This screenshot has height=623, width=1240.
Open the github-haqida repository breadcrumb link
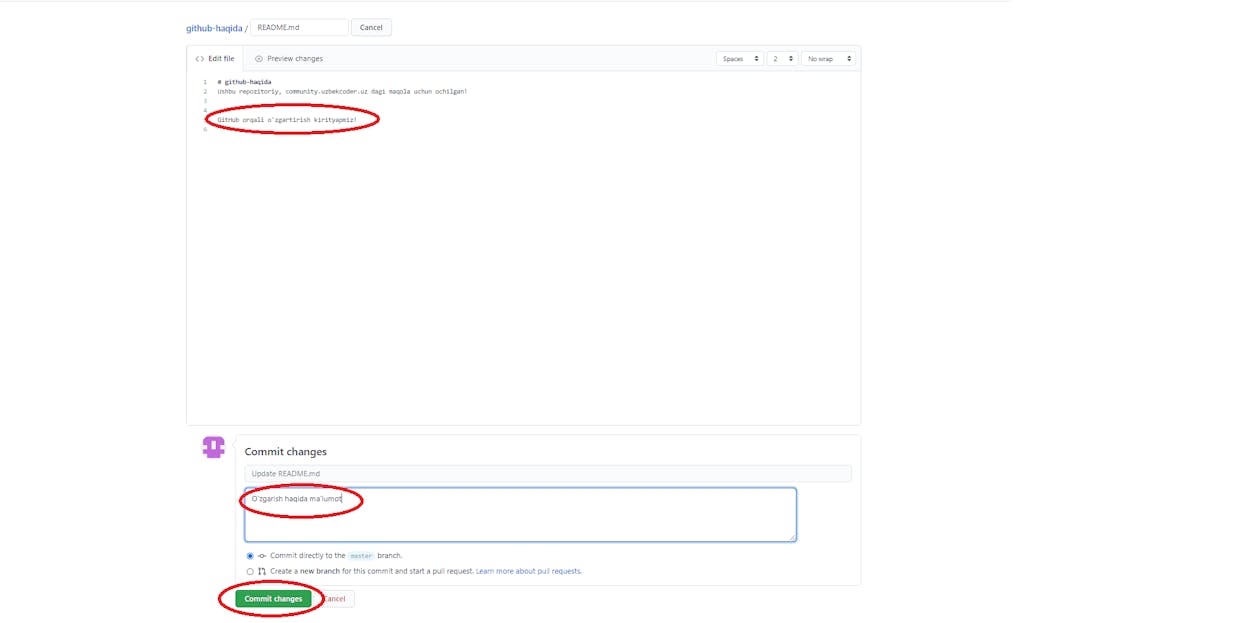214,28
